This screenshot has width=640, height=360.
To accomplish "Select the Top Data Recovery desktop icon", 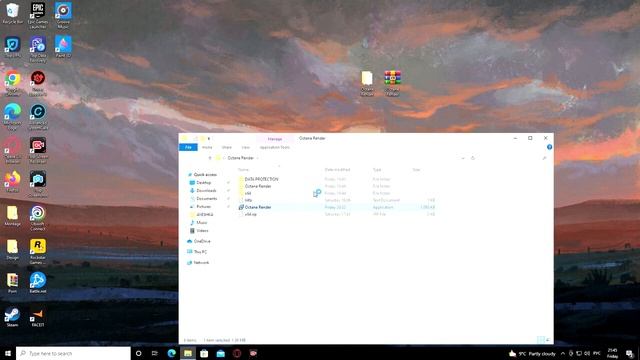I will point(38,49).
